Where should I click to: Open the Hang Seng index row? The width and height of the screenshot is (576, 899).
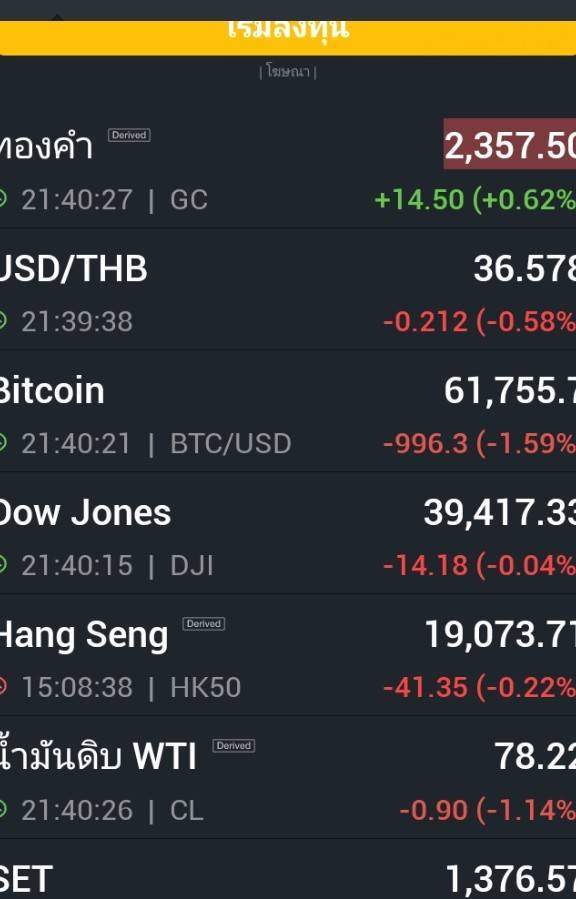pos(288,655)
